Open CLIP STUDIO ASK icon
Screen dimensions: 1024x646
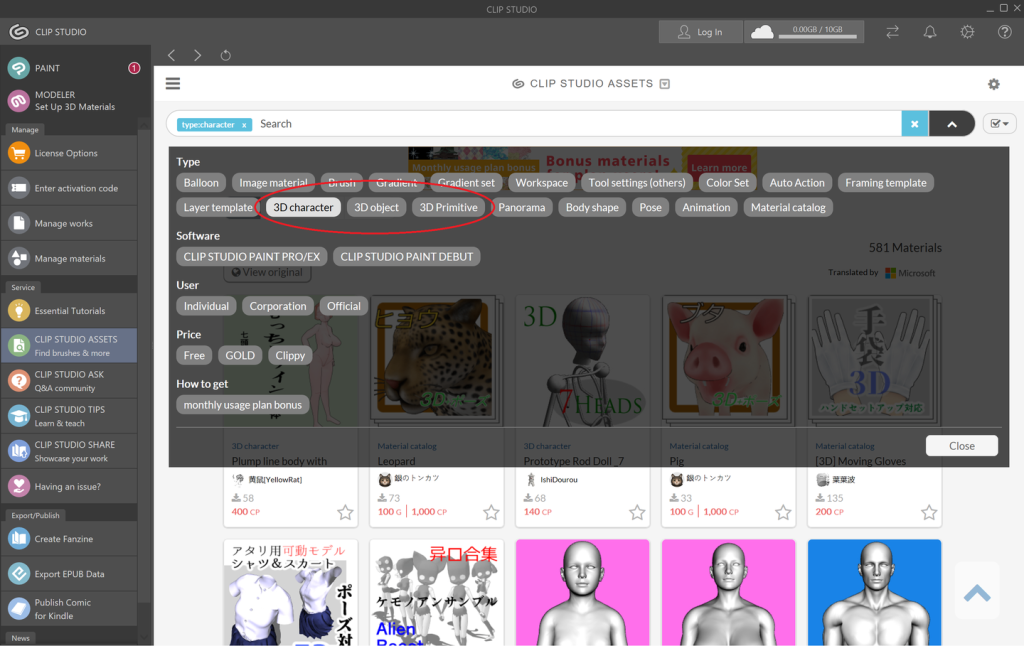point(19,380)
